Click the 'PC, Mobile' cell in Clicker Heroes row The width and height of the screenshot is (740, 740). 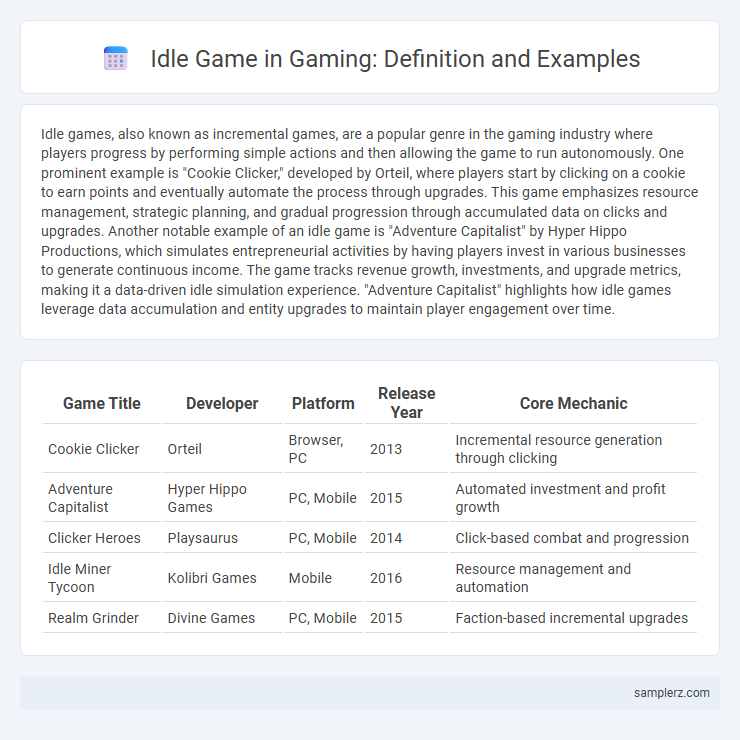pyautogui.click(x=322, y=538)
